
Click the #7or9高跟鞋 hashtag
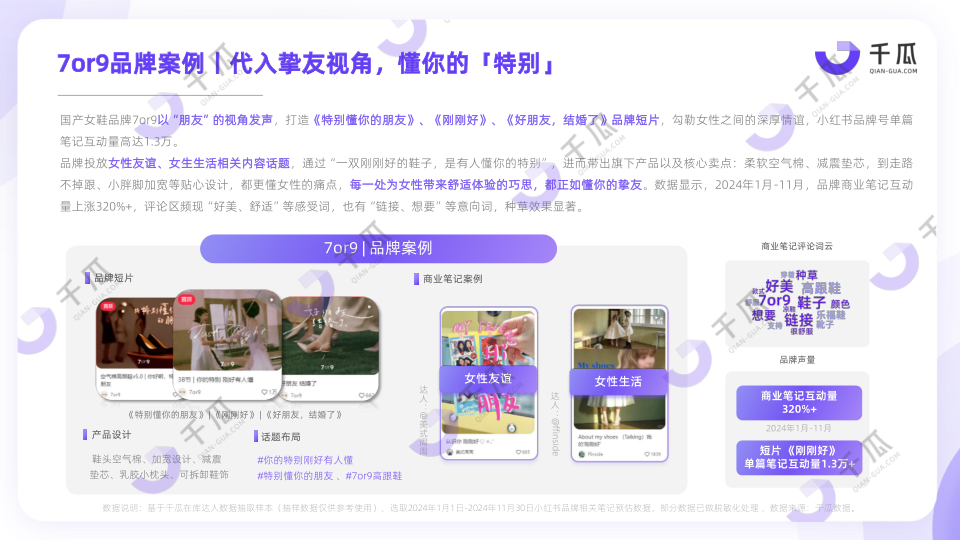point(373,476)
